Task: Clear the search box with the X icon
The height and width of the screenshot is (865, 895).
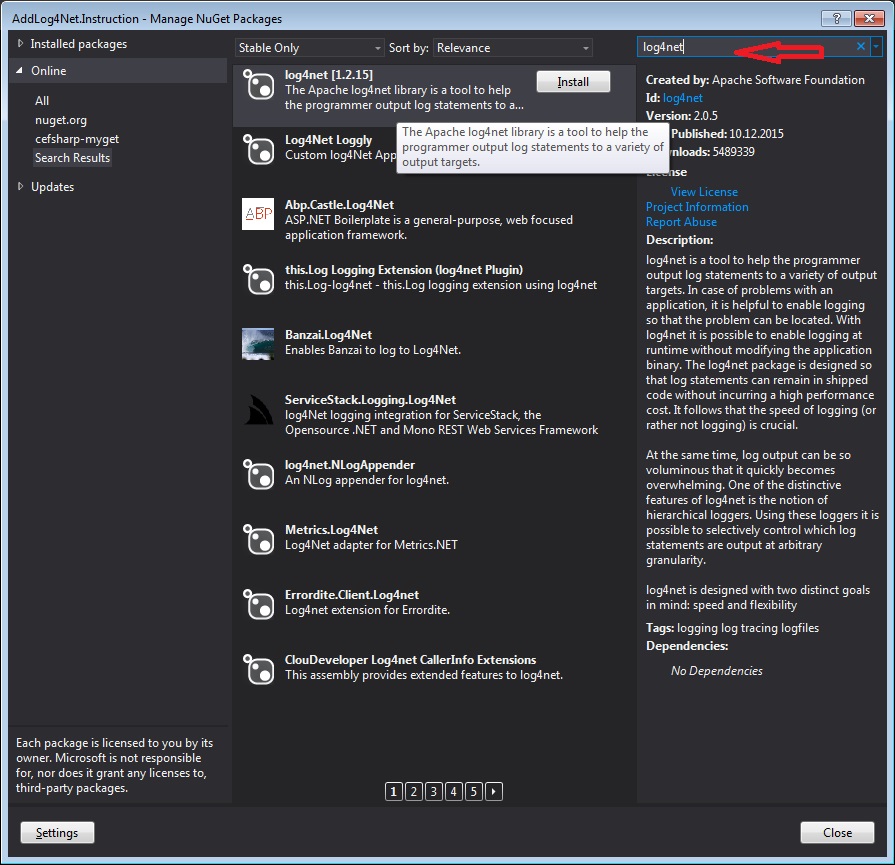Action: pos(861,46)
